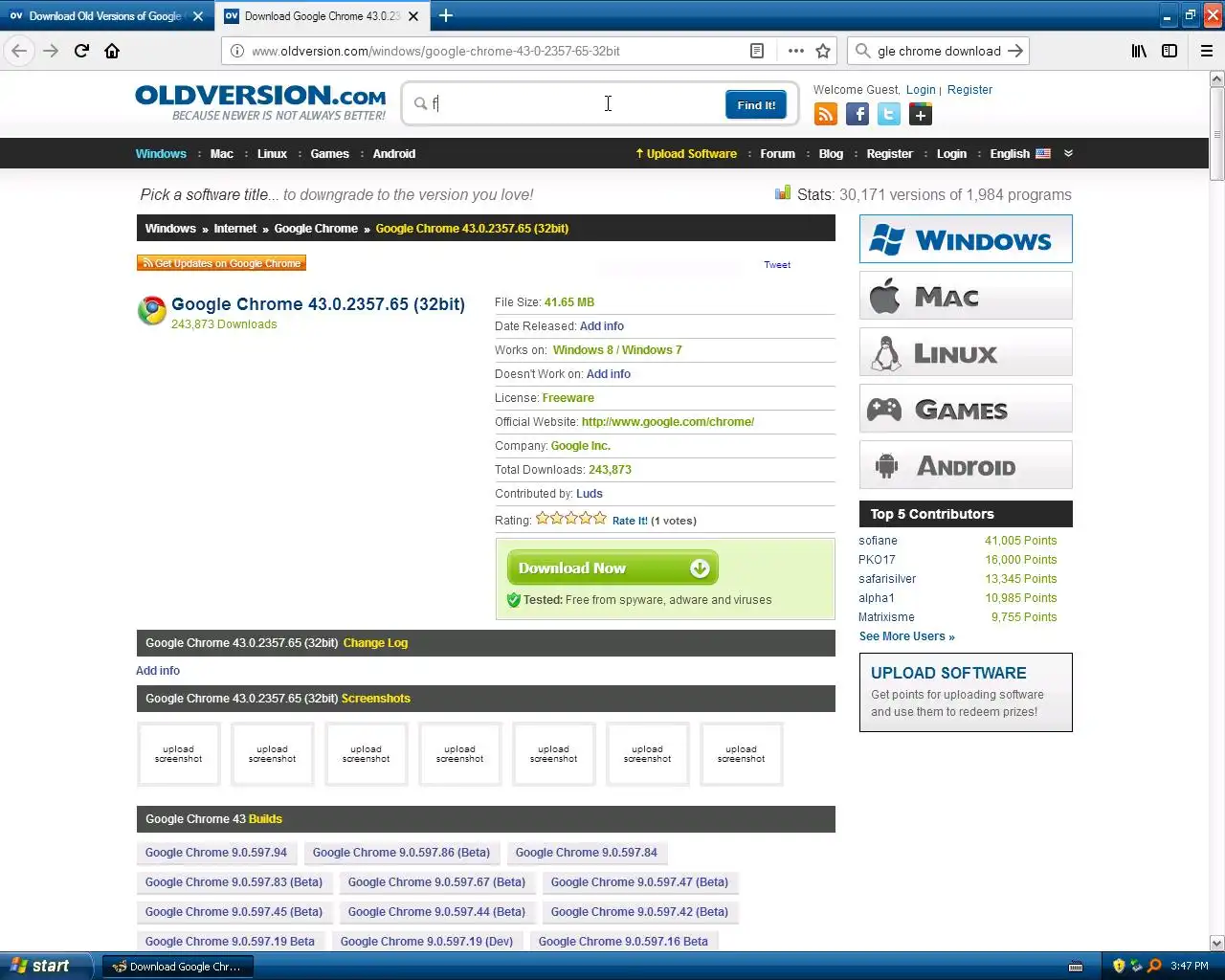
Task: Click the Login link beside Welcome Guest
Action: pos(921,90)
